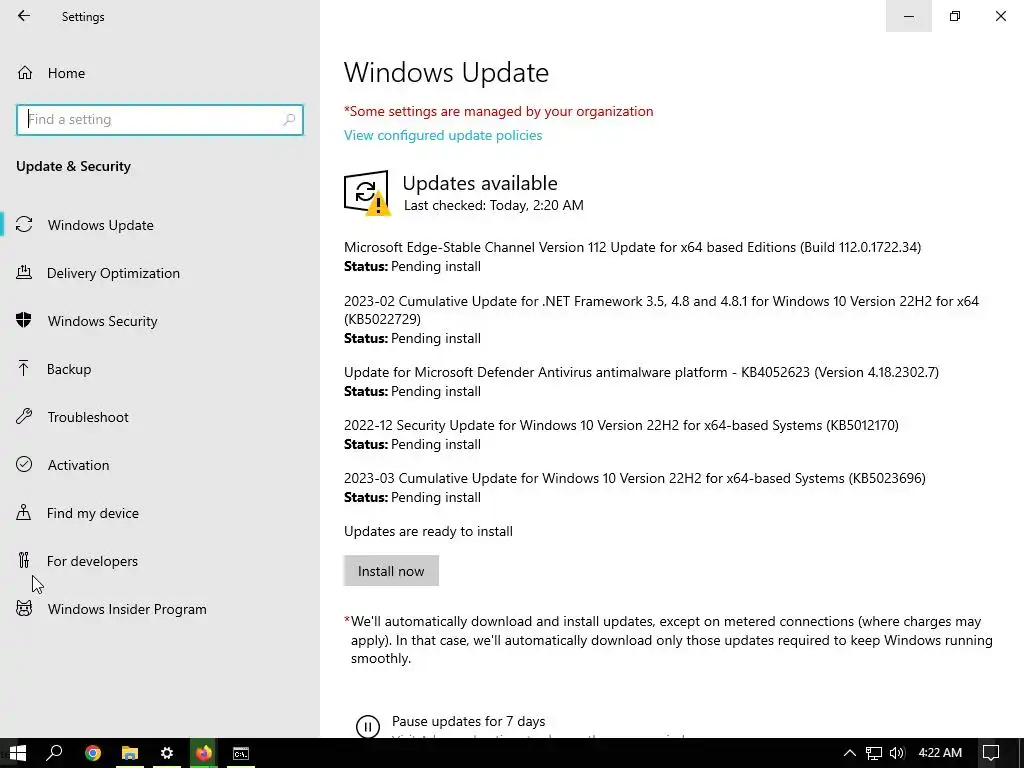Click Pause updates for 7 days
The image size is (1024, 768).
tap(468, 721)
